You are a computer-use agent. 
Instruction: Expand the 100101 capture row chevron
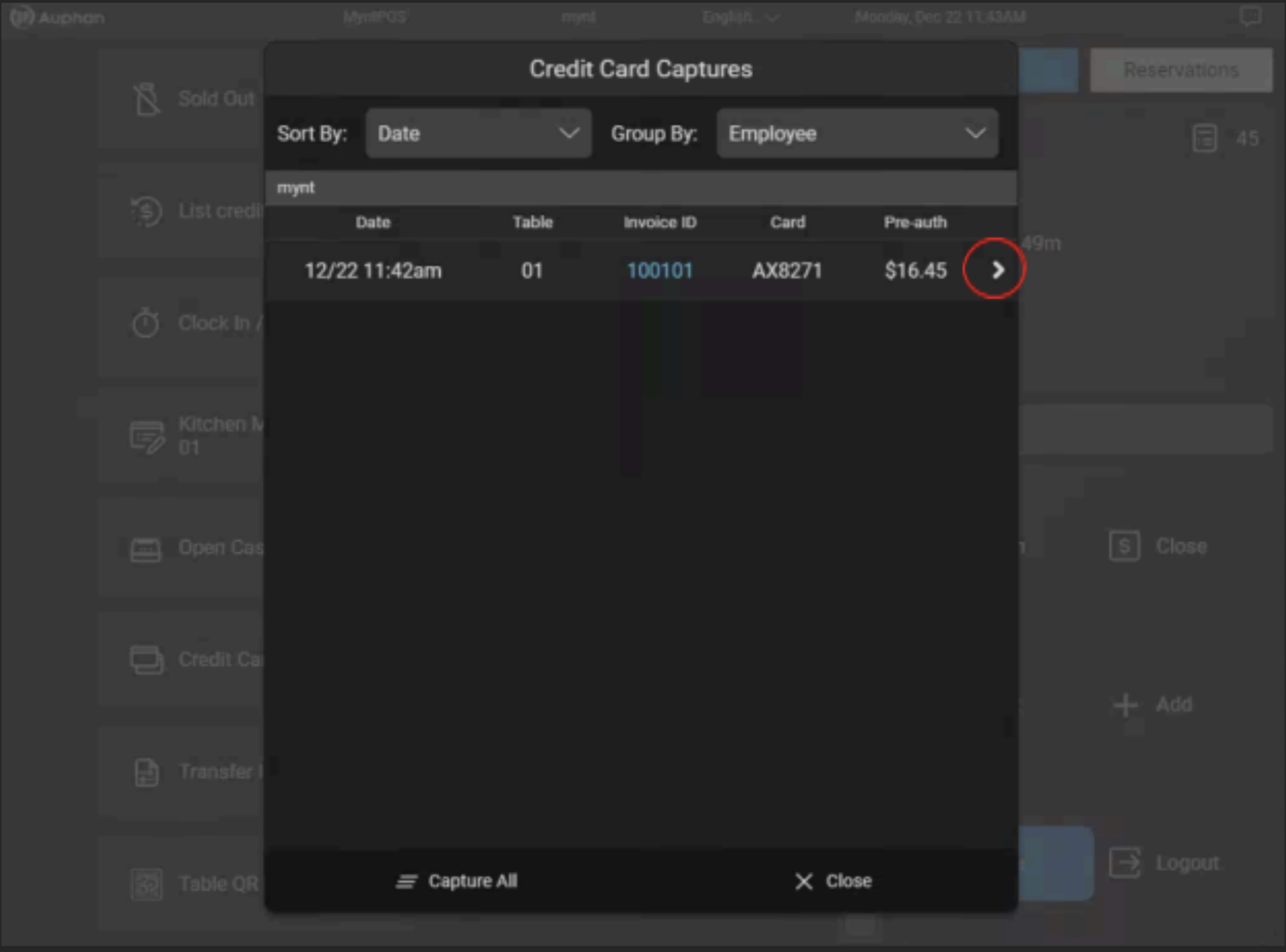[x=997, y=270]
